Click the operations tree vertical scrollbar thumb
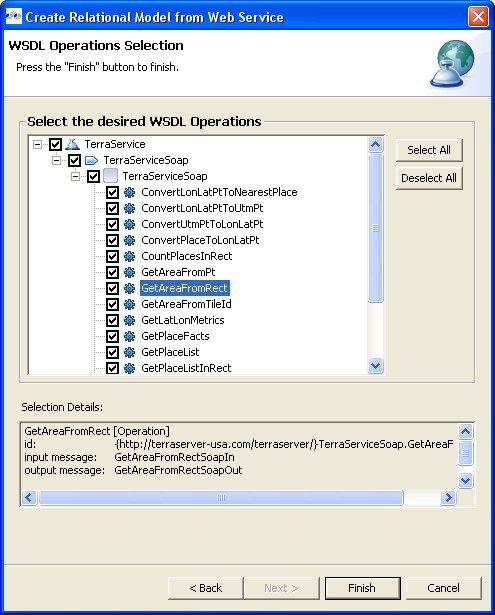The width and height of the screenshot is (495, 615). coord(375,227)
